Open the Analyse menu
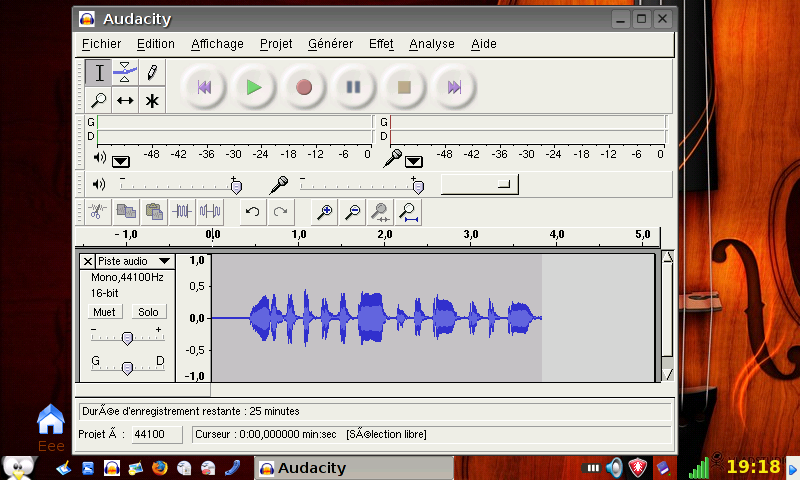 (x=432, y=44)
